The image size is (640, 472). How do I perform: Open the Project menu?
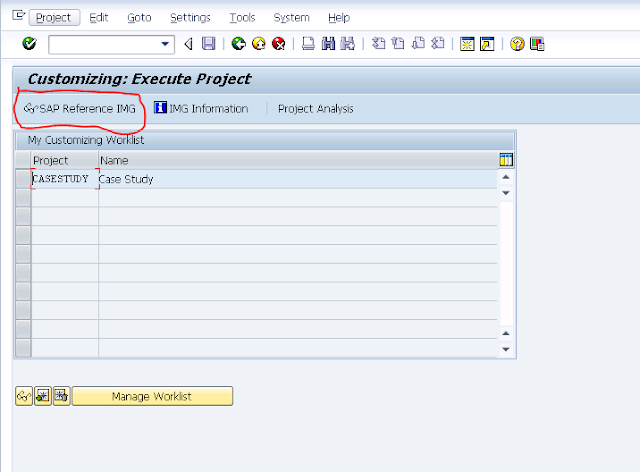(54, 18)
